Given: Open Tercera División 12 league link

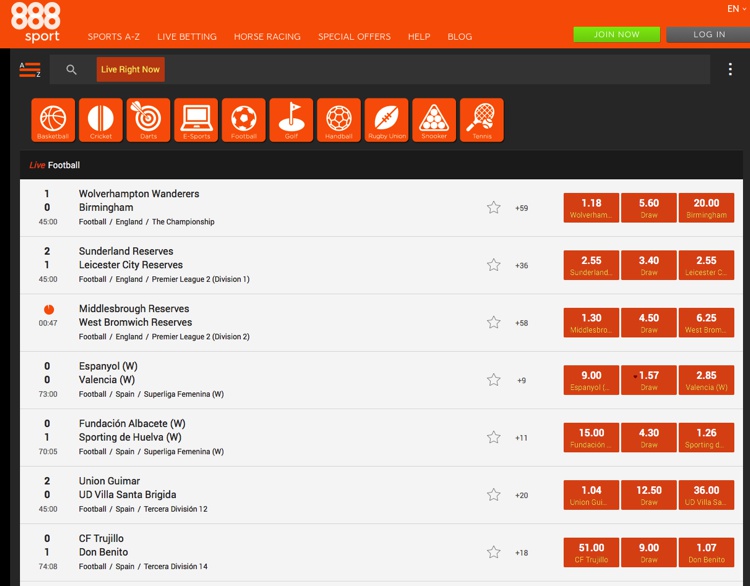Looking at the screenshot, I should (176, 509).
